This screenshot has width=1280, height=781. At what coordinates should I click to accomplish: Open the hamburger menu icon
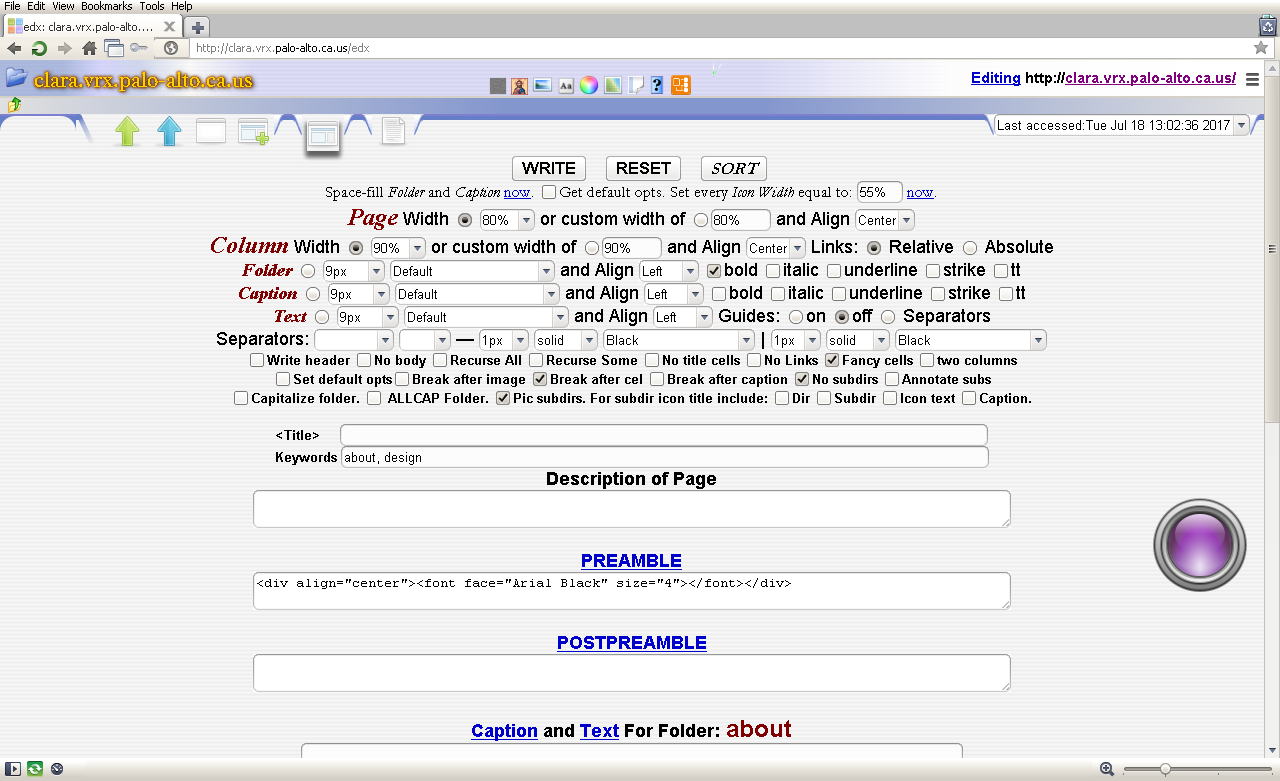tap(1252, 80)
